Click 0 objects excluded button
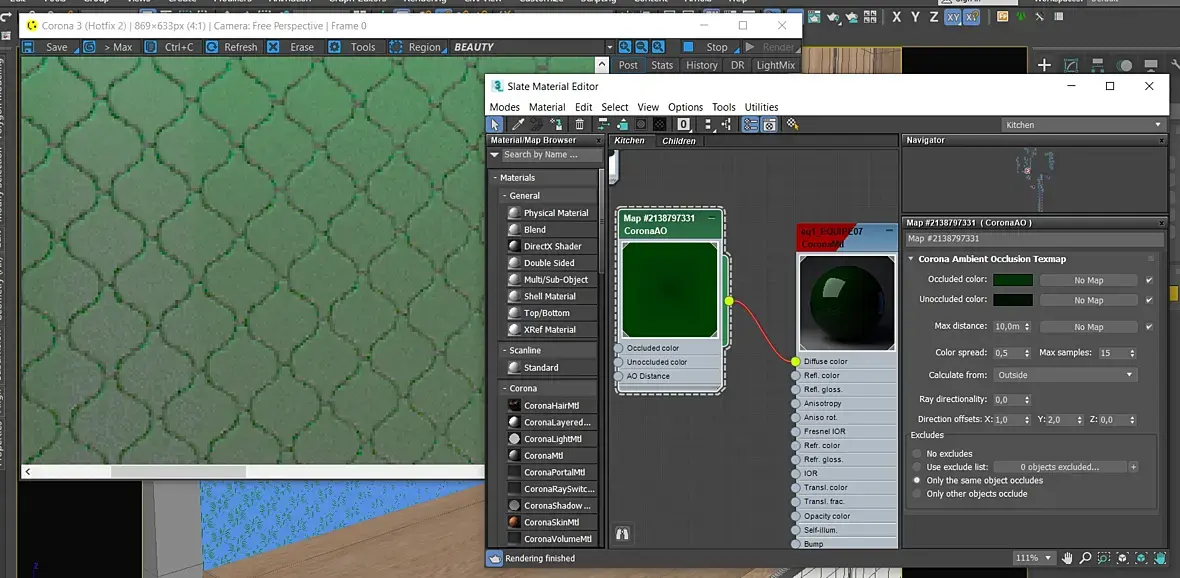The width and height of the screenshot is (1180, 578). point(1060,467)
